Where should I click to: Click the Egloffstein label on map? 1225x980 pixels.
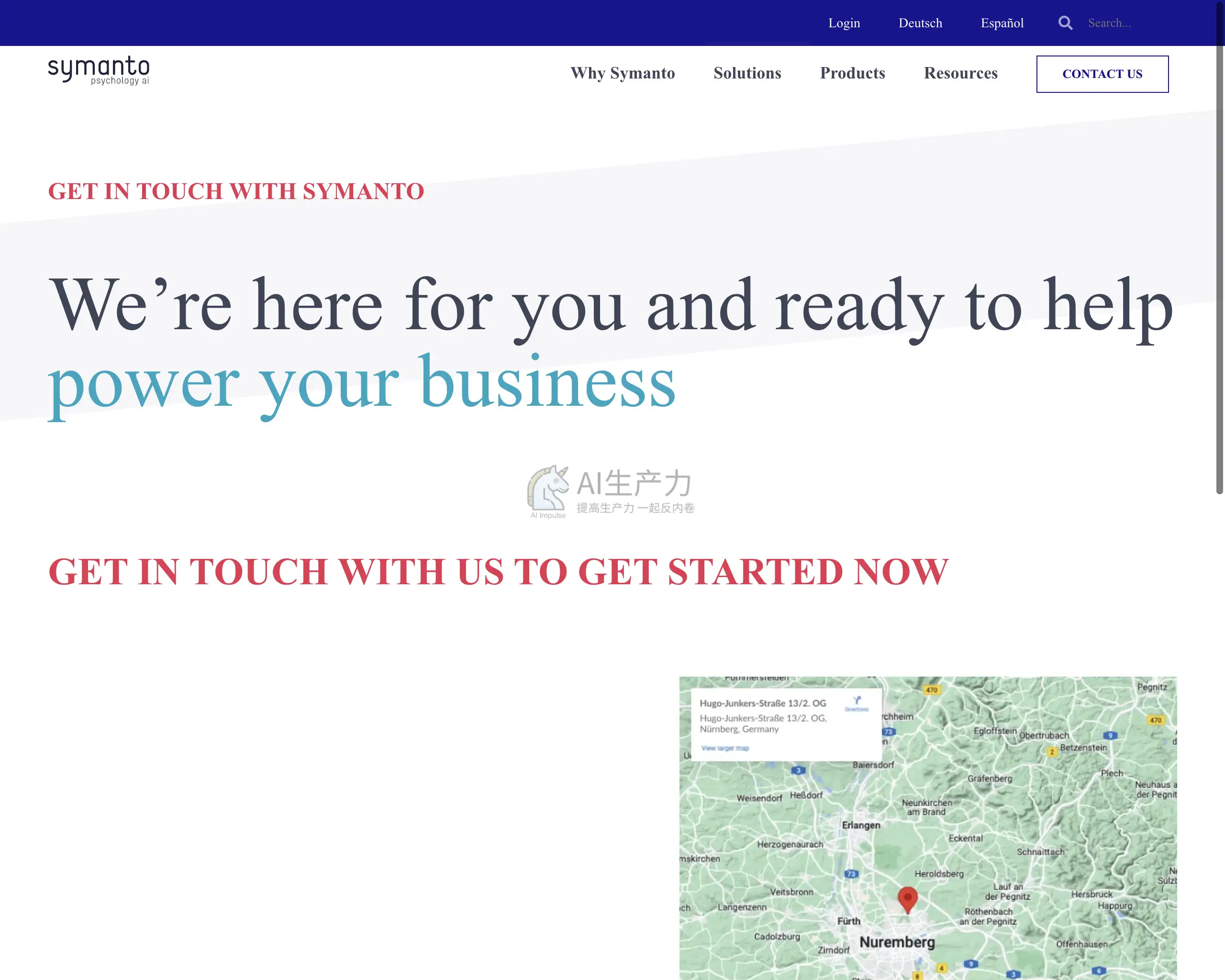(995, 731)
